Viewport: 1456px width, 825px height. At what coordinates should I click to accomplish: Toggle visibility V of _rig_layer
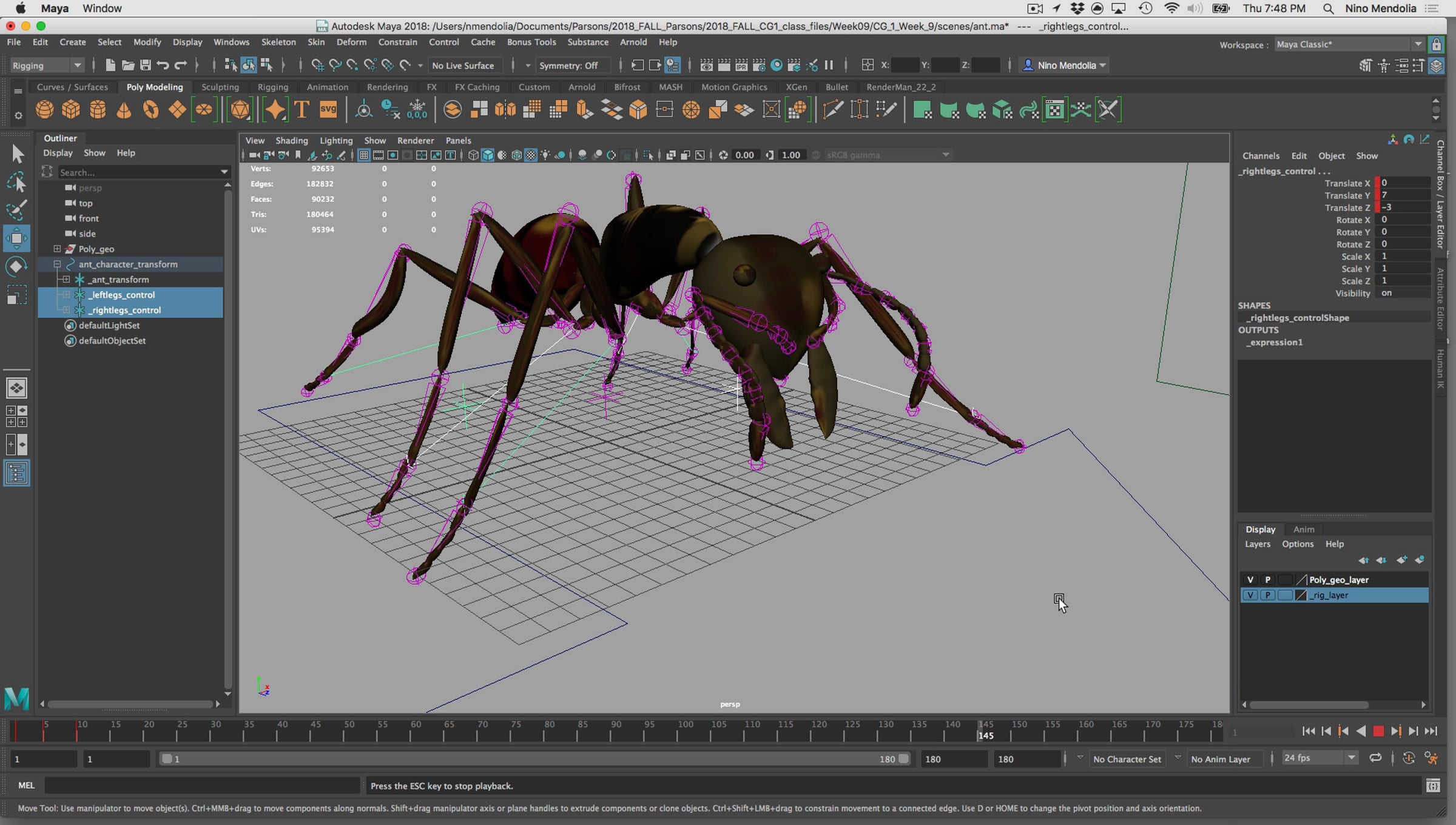coord(1250,595)
